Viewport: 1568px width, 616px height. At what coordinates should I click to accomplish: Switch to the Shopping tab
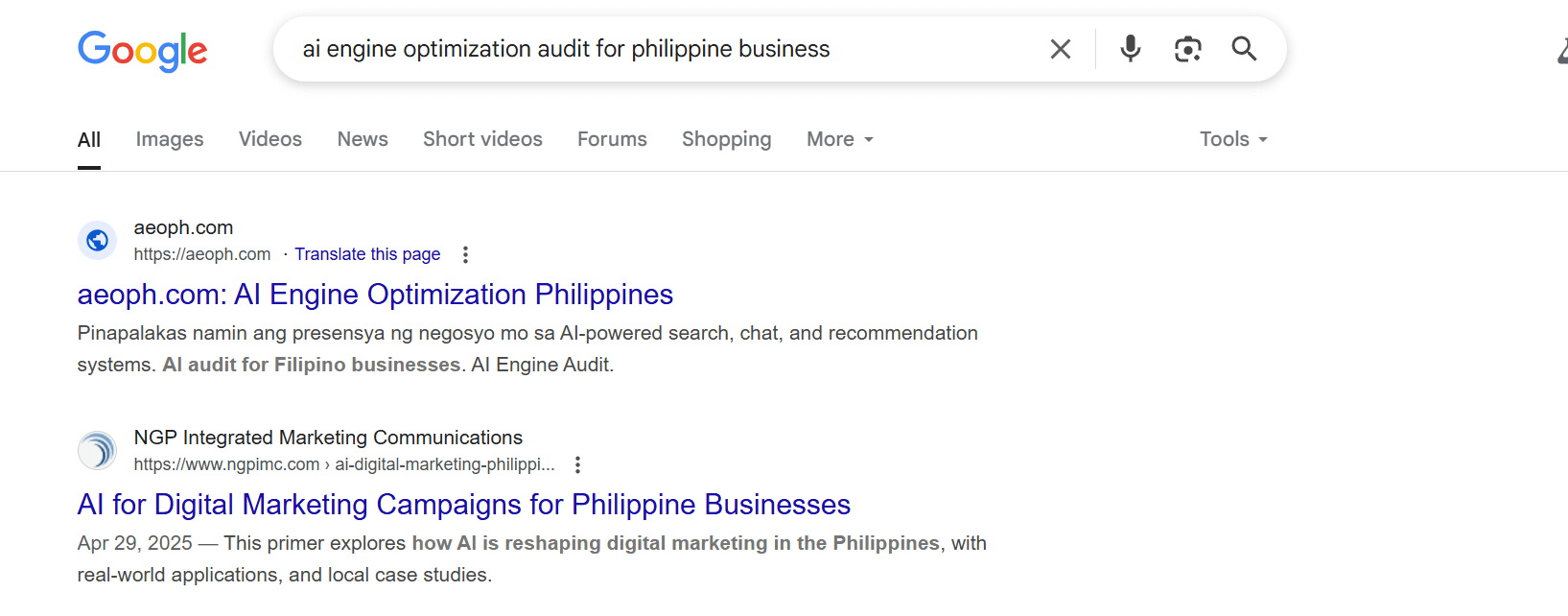726,140
